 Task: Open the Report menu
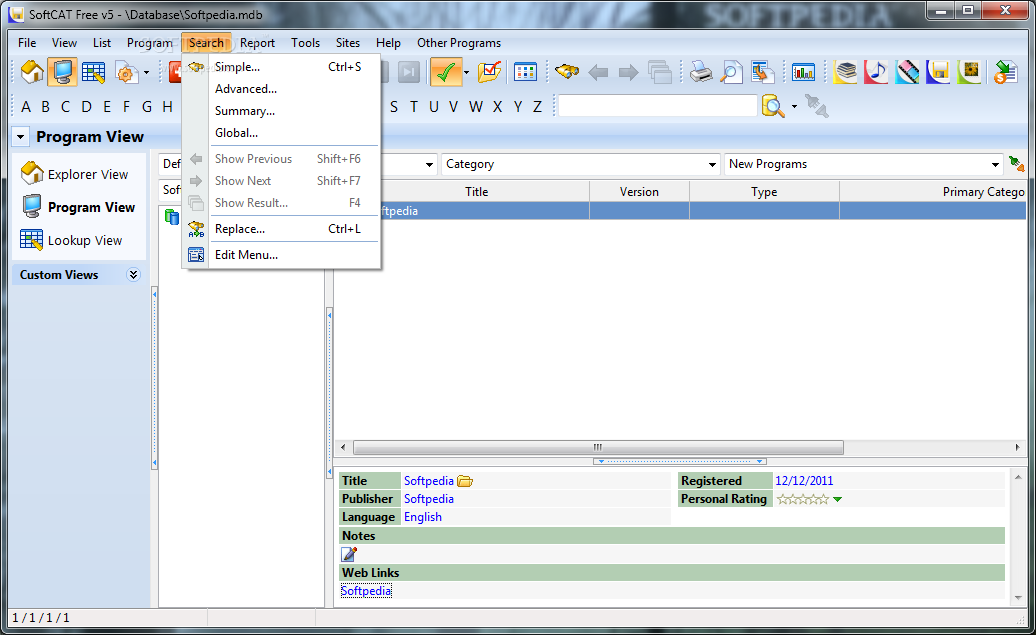[257, 43]
